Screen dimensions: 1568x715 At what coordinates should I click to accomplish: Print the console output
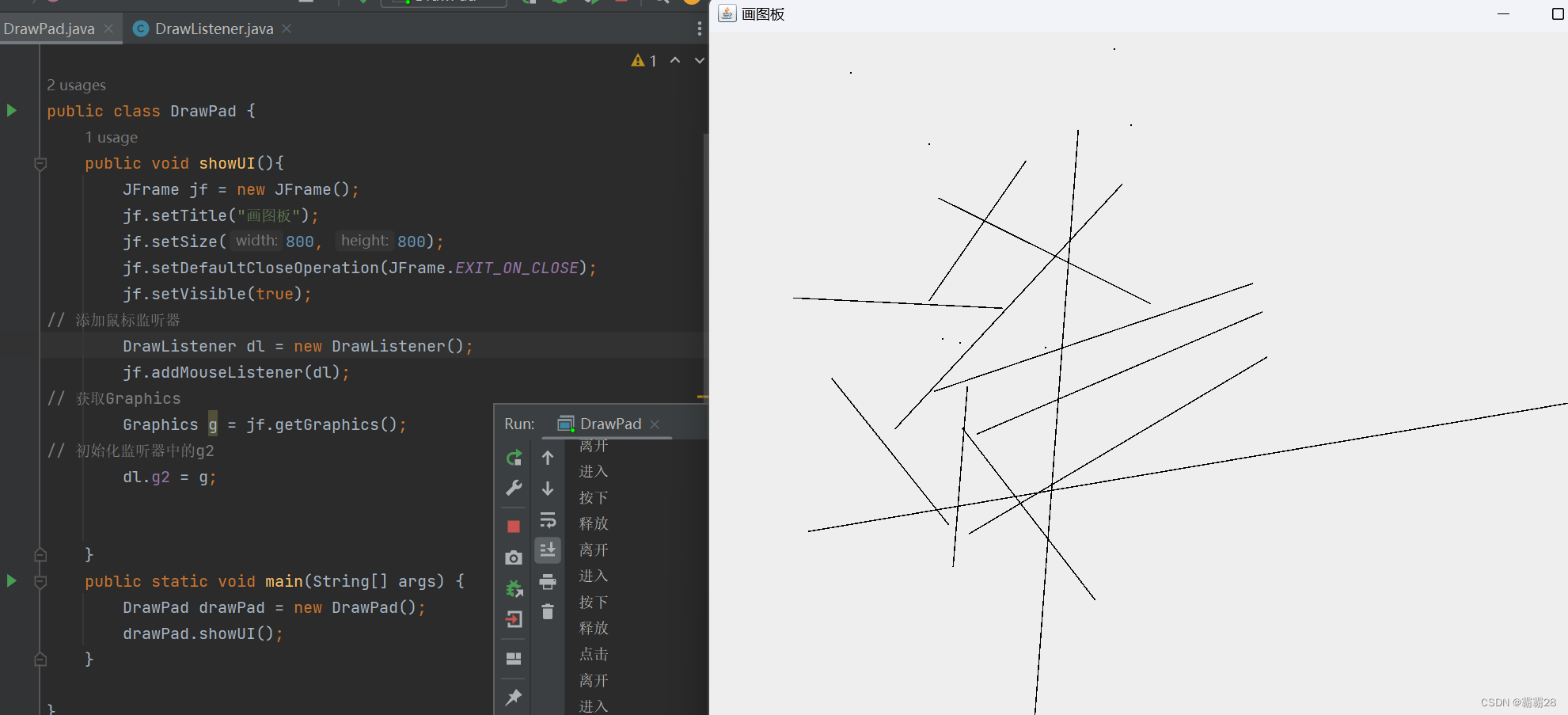tap(548, 580)
